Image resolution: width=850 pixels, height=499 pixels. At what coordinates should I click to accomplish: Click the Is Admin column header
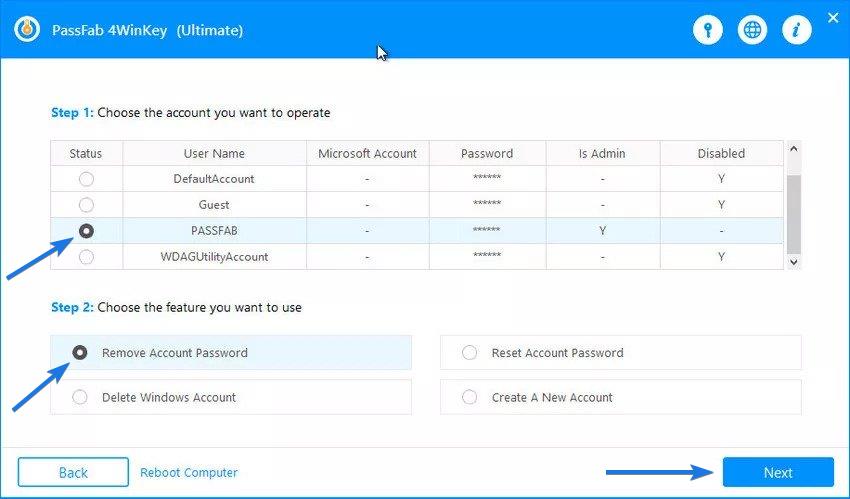click(x=602, y=153)
